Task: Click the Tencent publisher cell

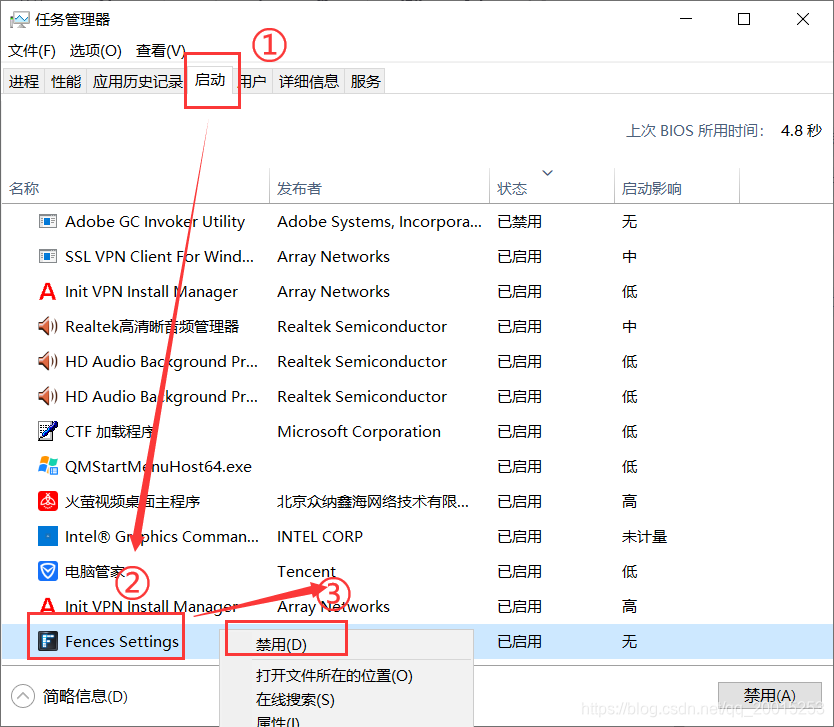Action: [306, 571]
